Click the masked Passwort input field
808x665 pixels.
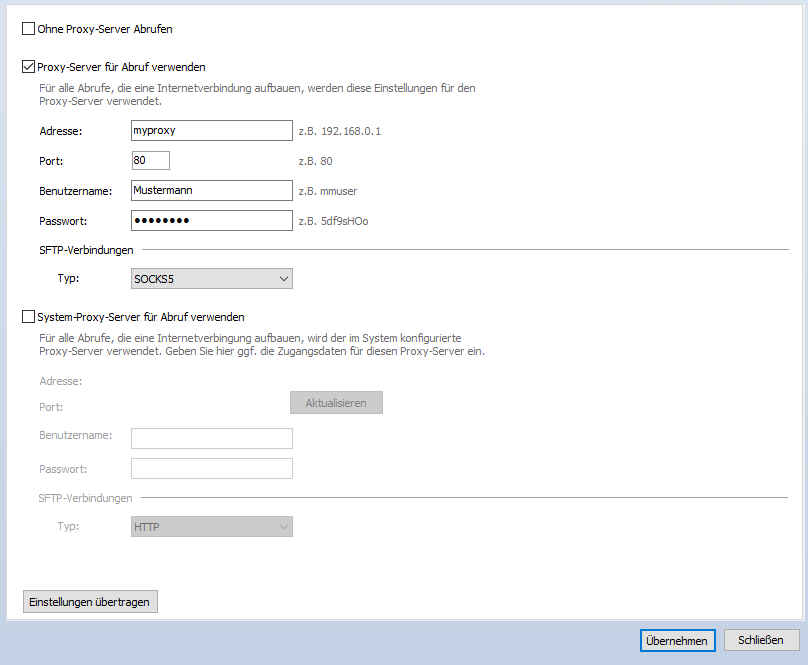coord(211,220)
